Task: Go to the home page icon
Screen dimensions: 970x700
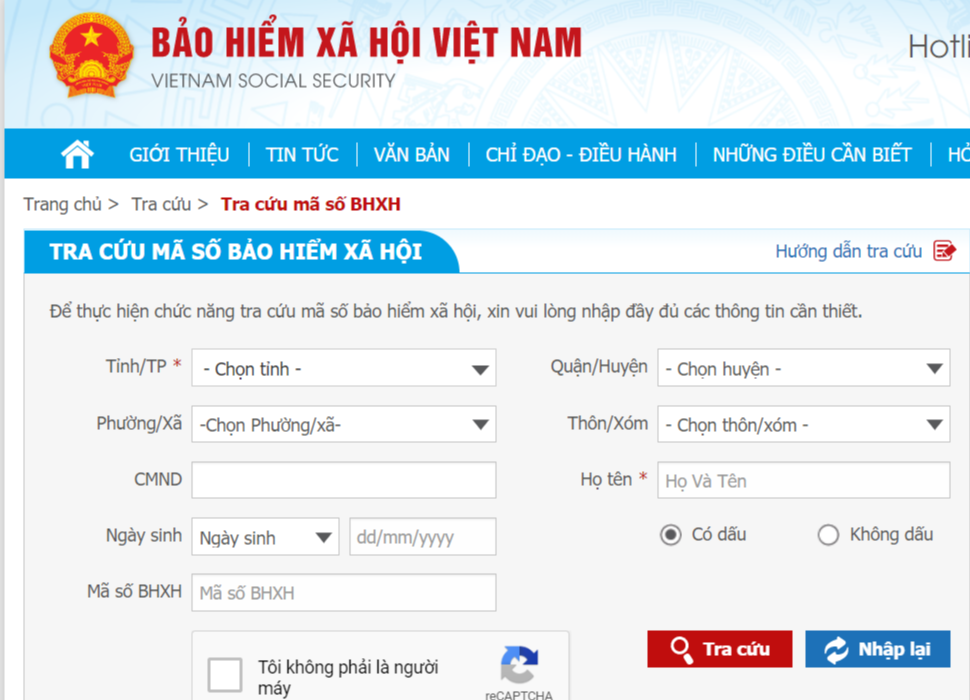Action: [x=77, y=154]
